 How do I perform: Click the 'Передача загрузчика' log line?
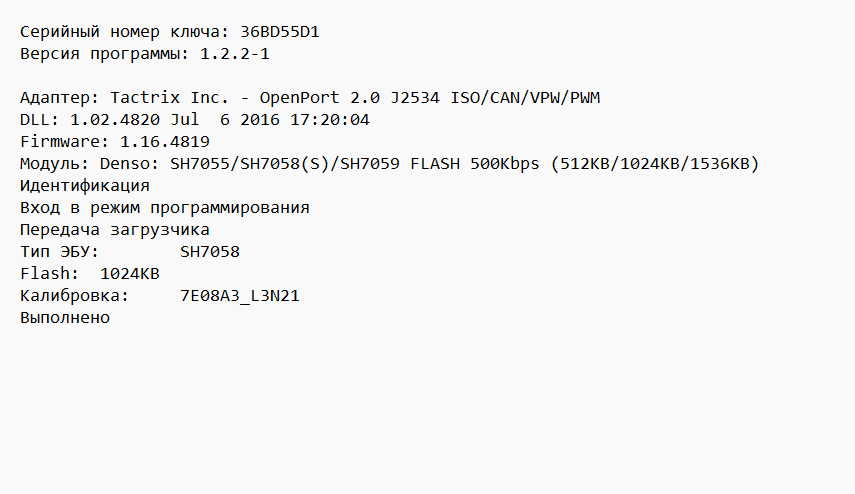[114, 230]
